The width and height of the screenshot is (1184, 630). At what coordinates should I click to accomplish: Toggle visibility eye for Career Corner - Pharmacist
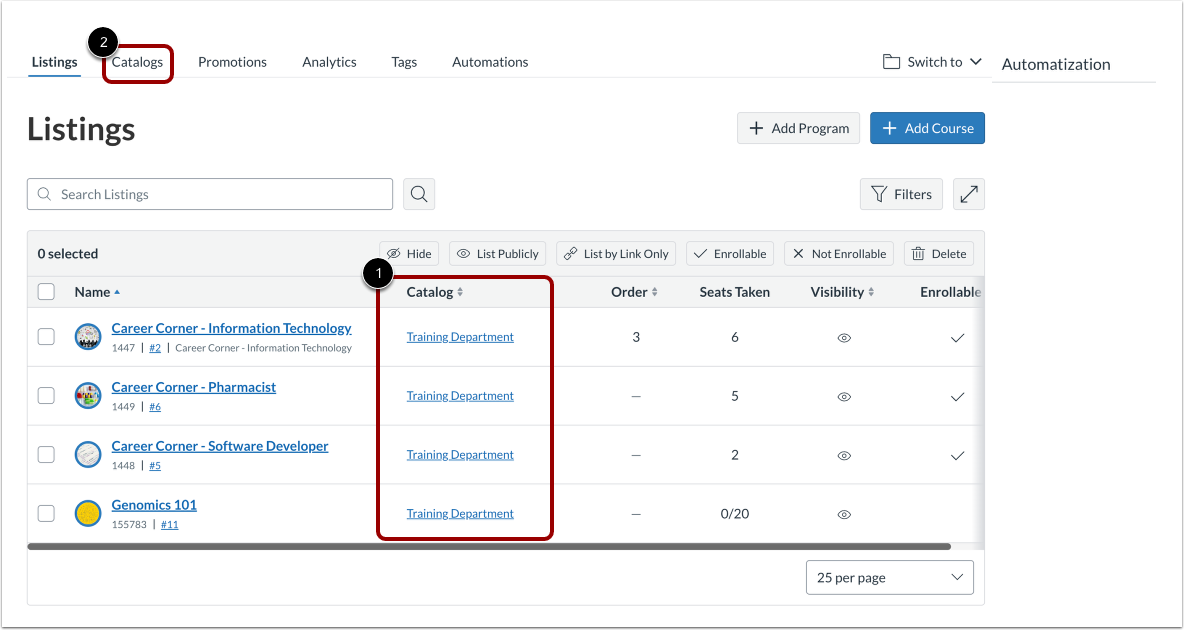[843, 395]
